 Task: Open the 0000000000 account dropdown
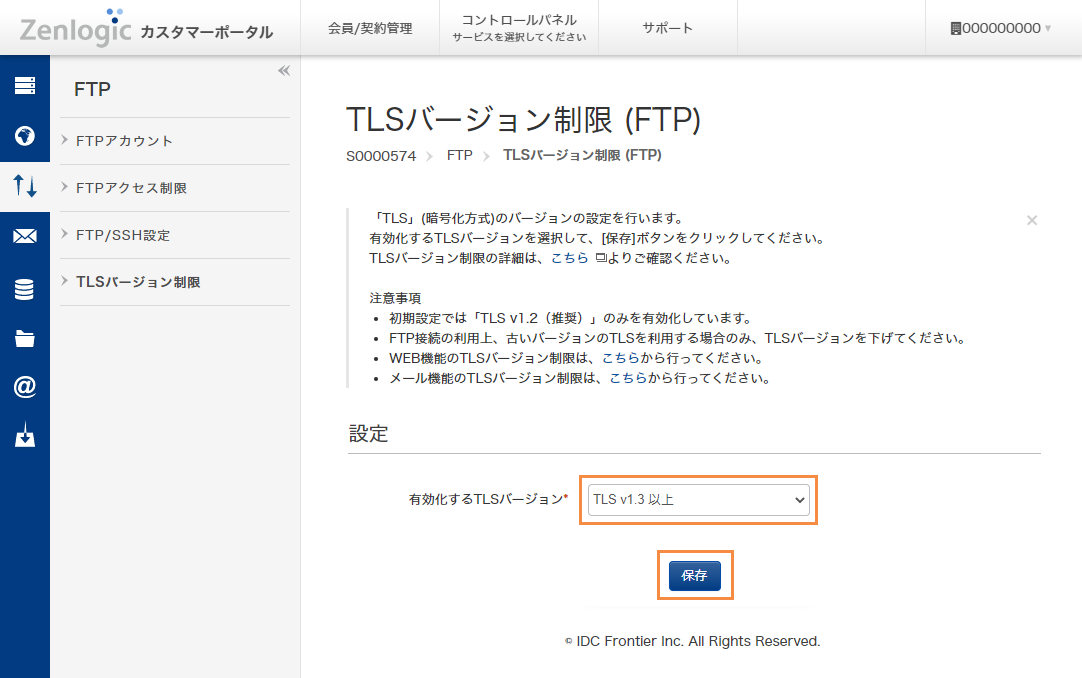click(x=1000, y=29)
